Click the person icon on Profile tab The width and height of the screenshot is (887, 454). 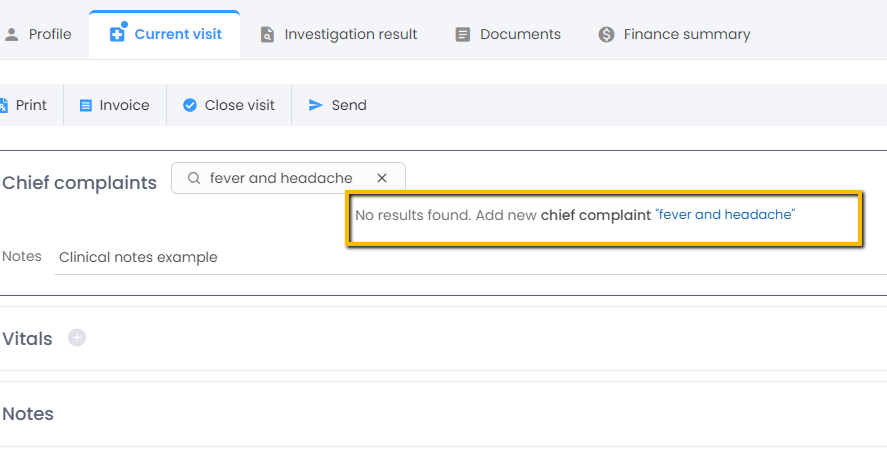tap(12, 35)
